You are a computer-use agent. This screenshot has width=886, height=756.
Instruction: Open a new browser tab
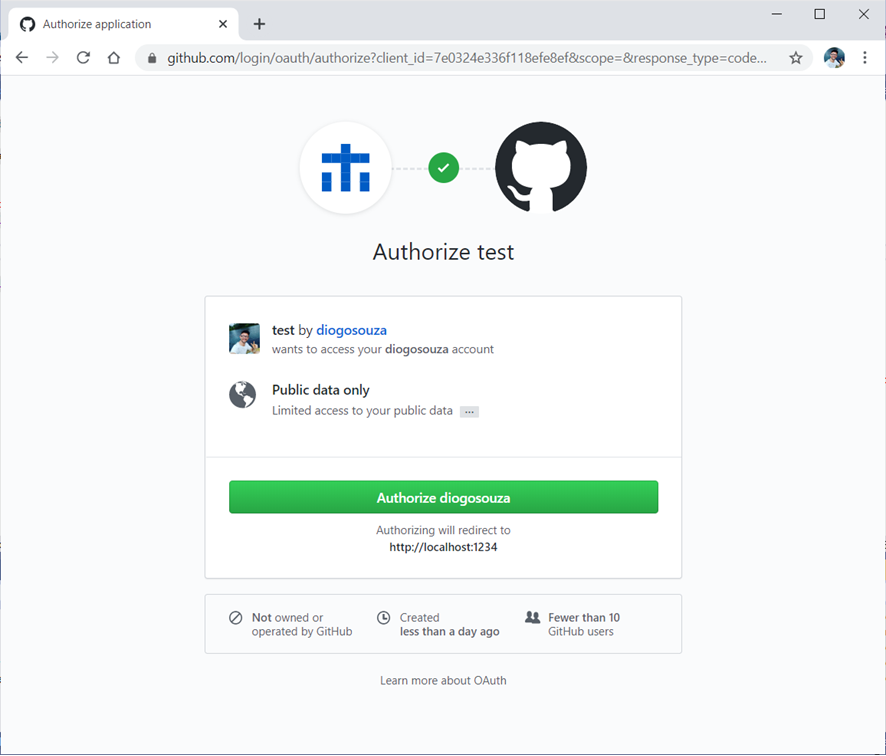tap(259, 24)
